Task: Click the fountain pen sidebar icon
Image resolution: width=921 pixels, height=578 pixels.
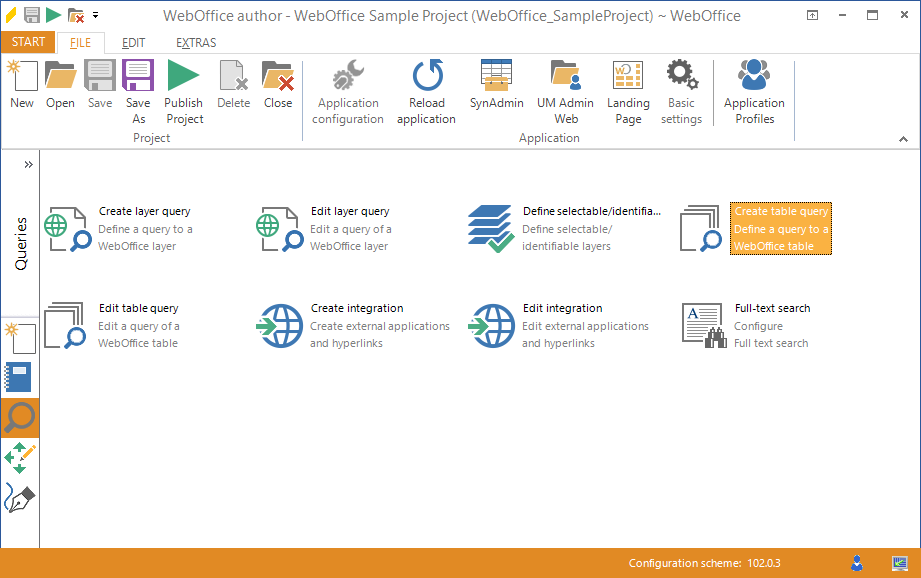Action: (19, 498)
